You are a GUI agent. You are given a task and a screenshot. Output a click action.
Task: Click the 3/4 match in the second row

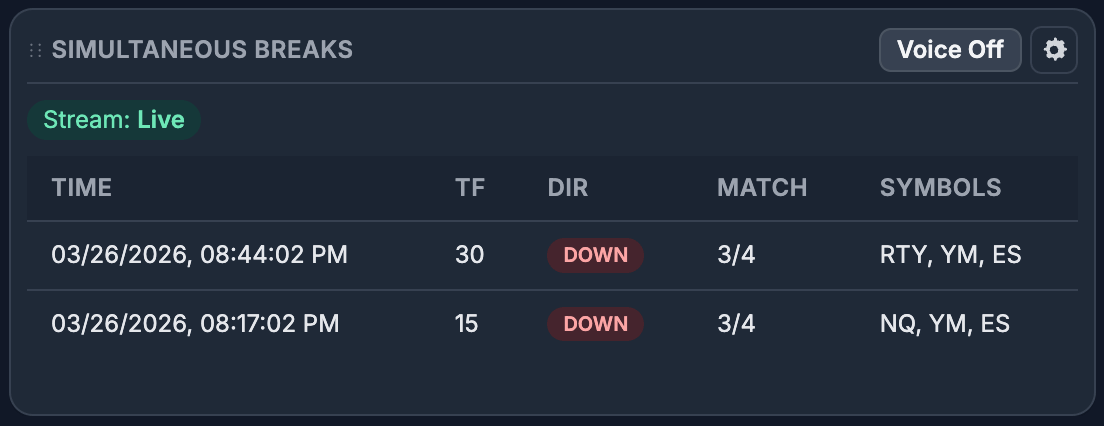pos(736,324)
